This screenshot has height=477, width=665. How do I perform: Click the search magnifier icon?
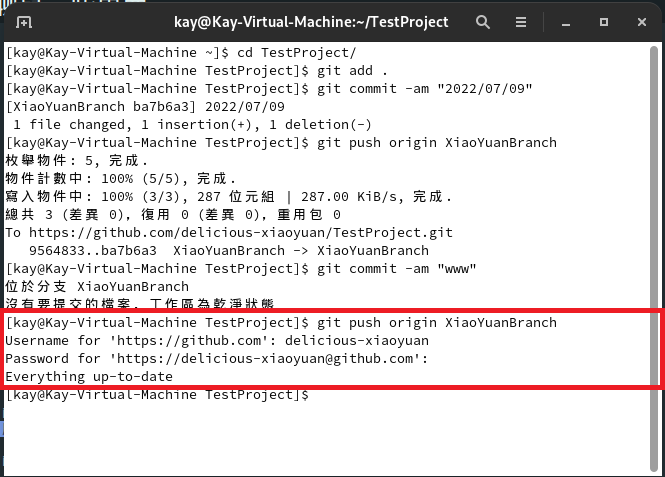(483, 21)
